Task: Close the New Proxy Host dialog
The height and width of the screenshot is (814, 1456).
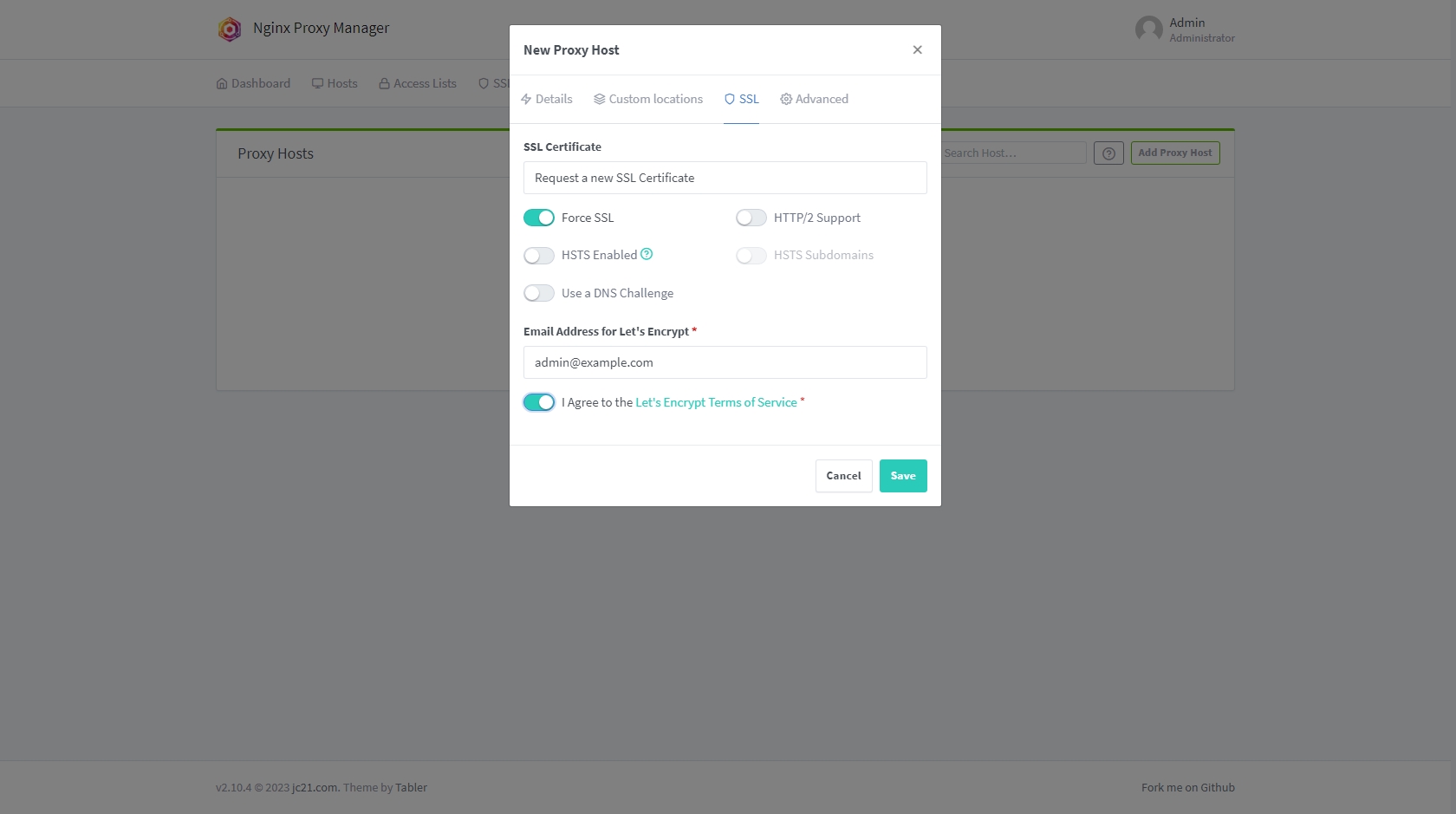Action: (917, 50)
